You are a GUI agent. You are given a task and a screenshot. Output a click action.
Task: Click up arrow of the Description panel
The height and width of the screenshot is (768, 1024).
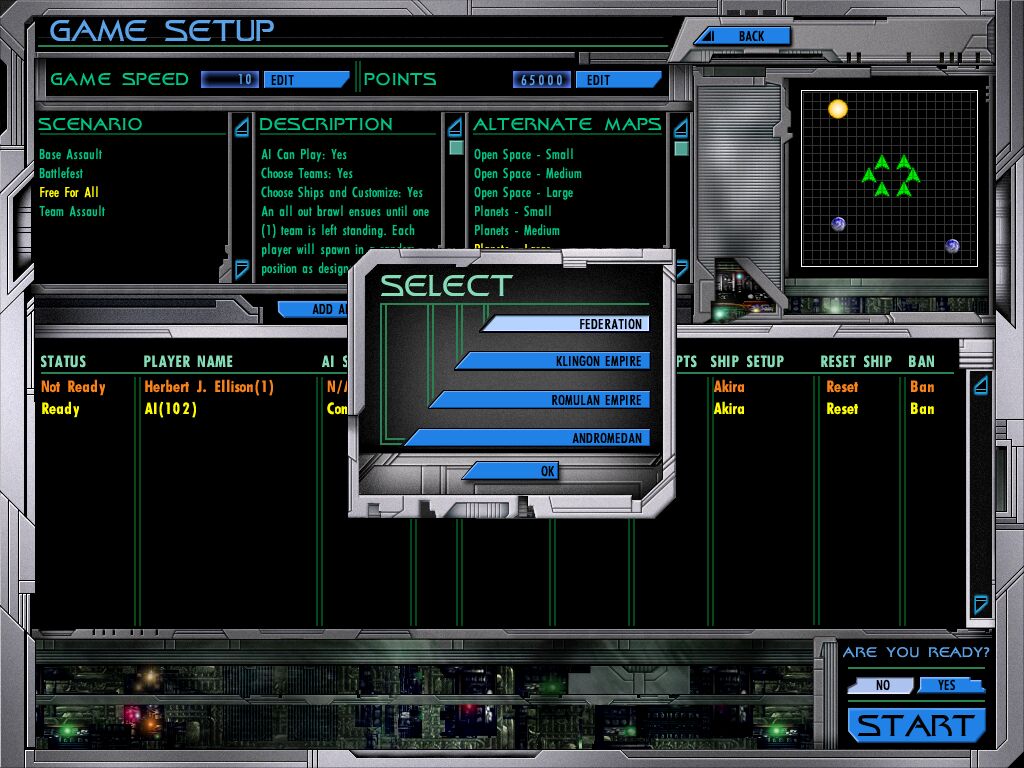click(455, 127)
